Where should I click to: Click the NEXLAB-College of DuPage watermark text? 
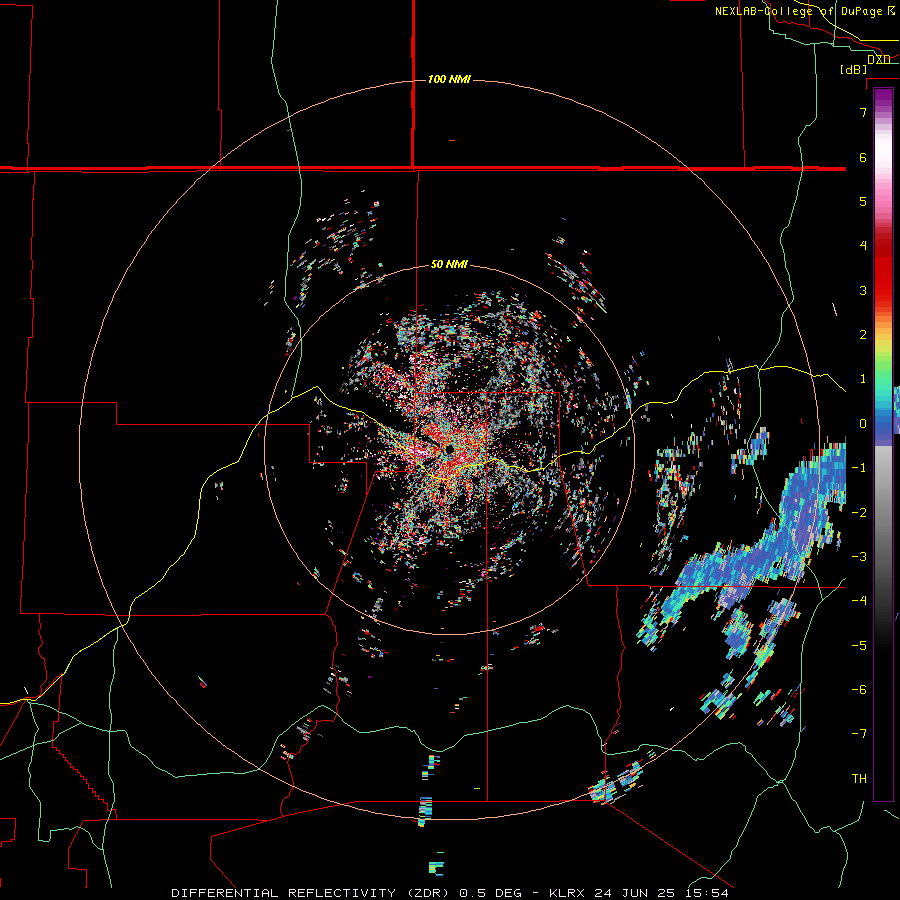804,11
